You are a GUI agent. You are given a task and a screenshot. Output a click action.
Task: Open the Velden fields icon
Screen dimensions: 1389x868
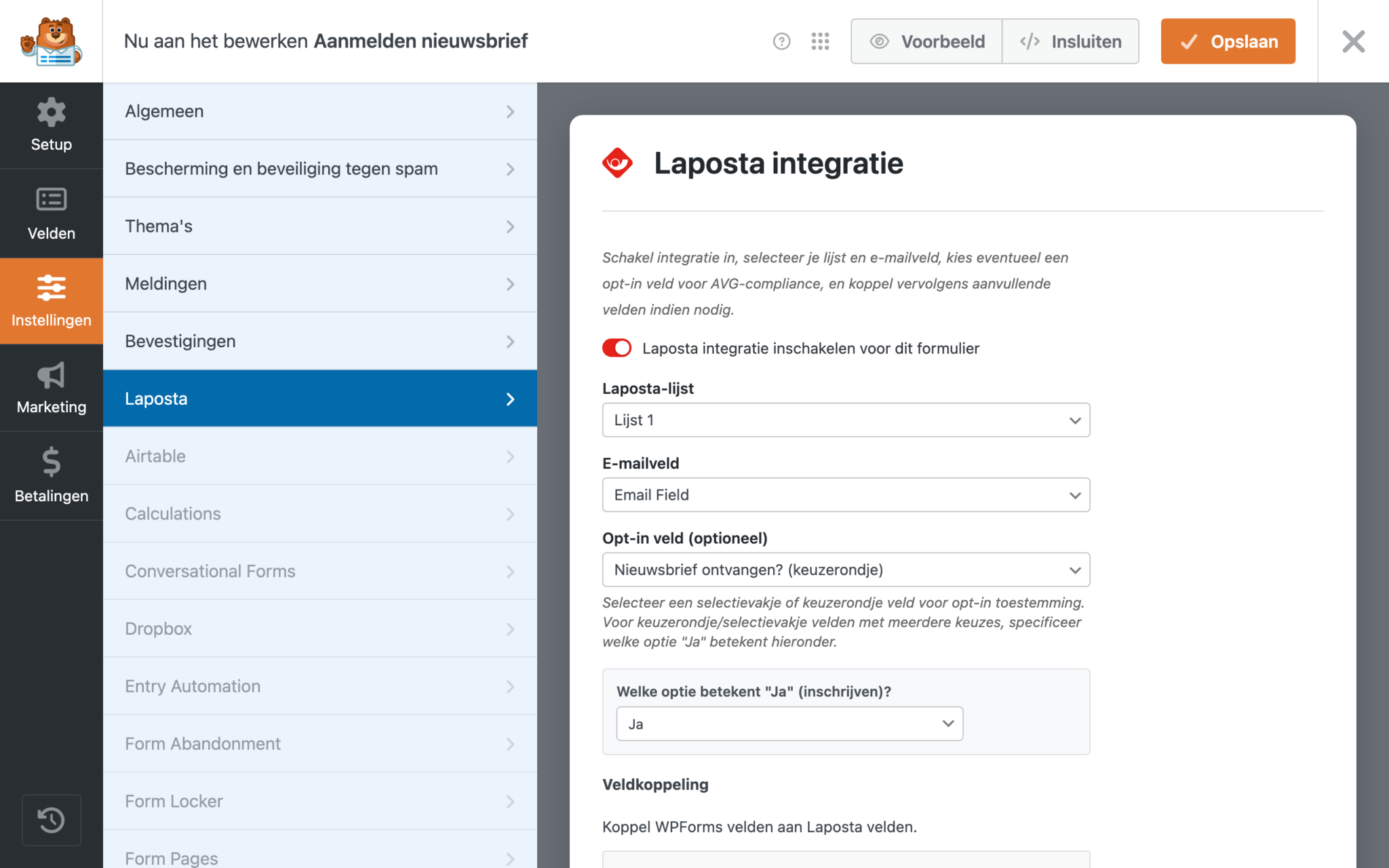coord(52,200)
